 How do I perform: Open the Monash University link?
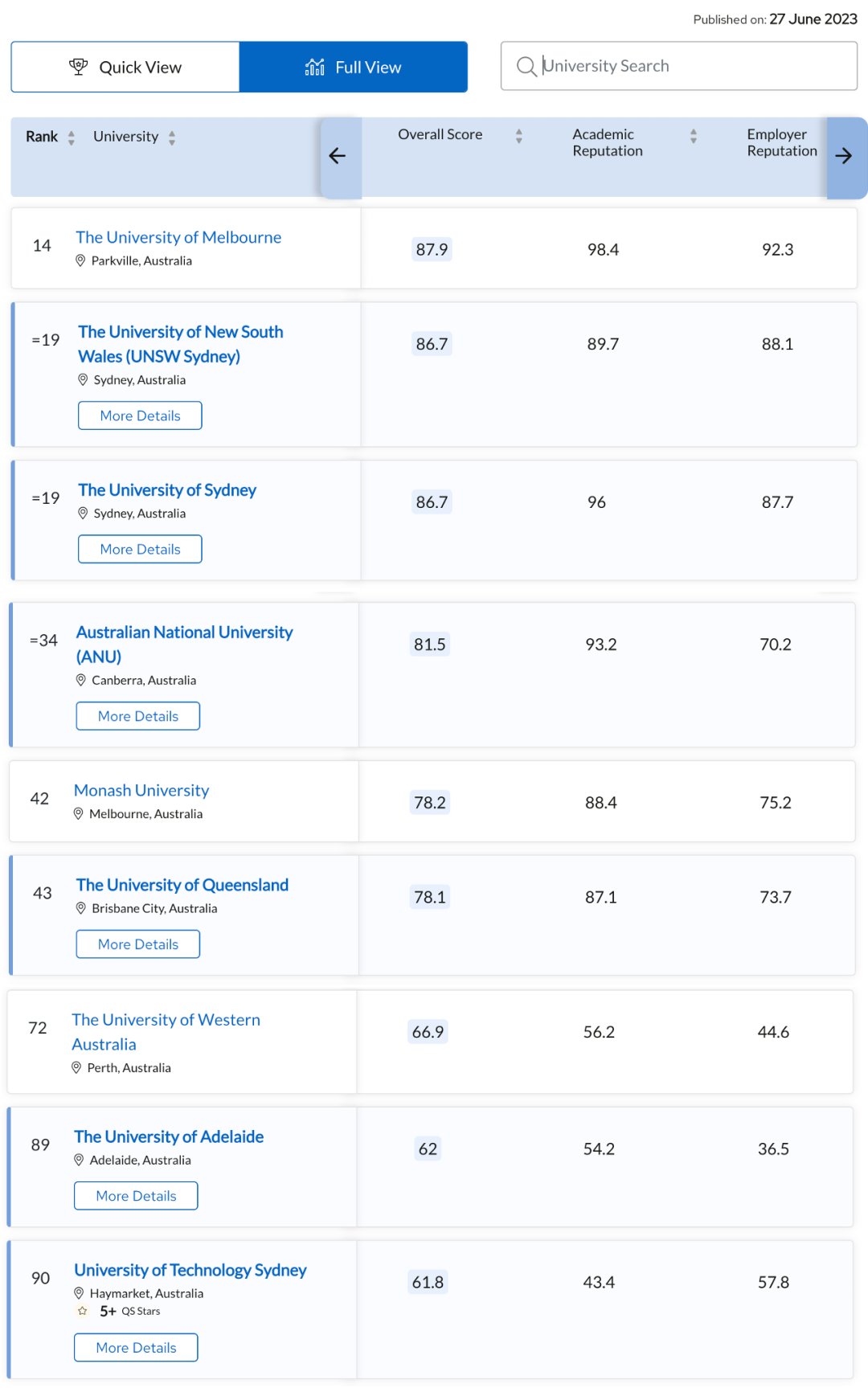point(141,790)
